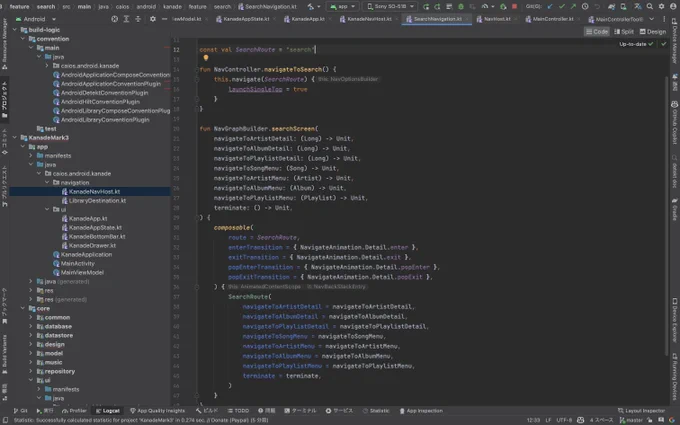Open editor tabs more options icon
The image size is (680, 425).
[x=664, y=19]
